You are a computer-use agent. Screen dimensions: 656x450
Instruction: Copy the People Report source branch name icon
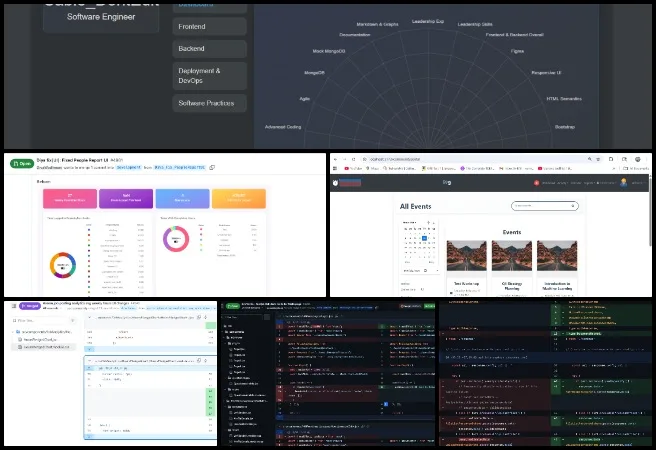tap(212, 167)
